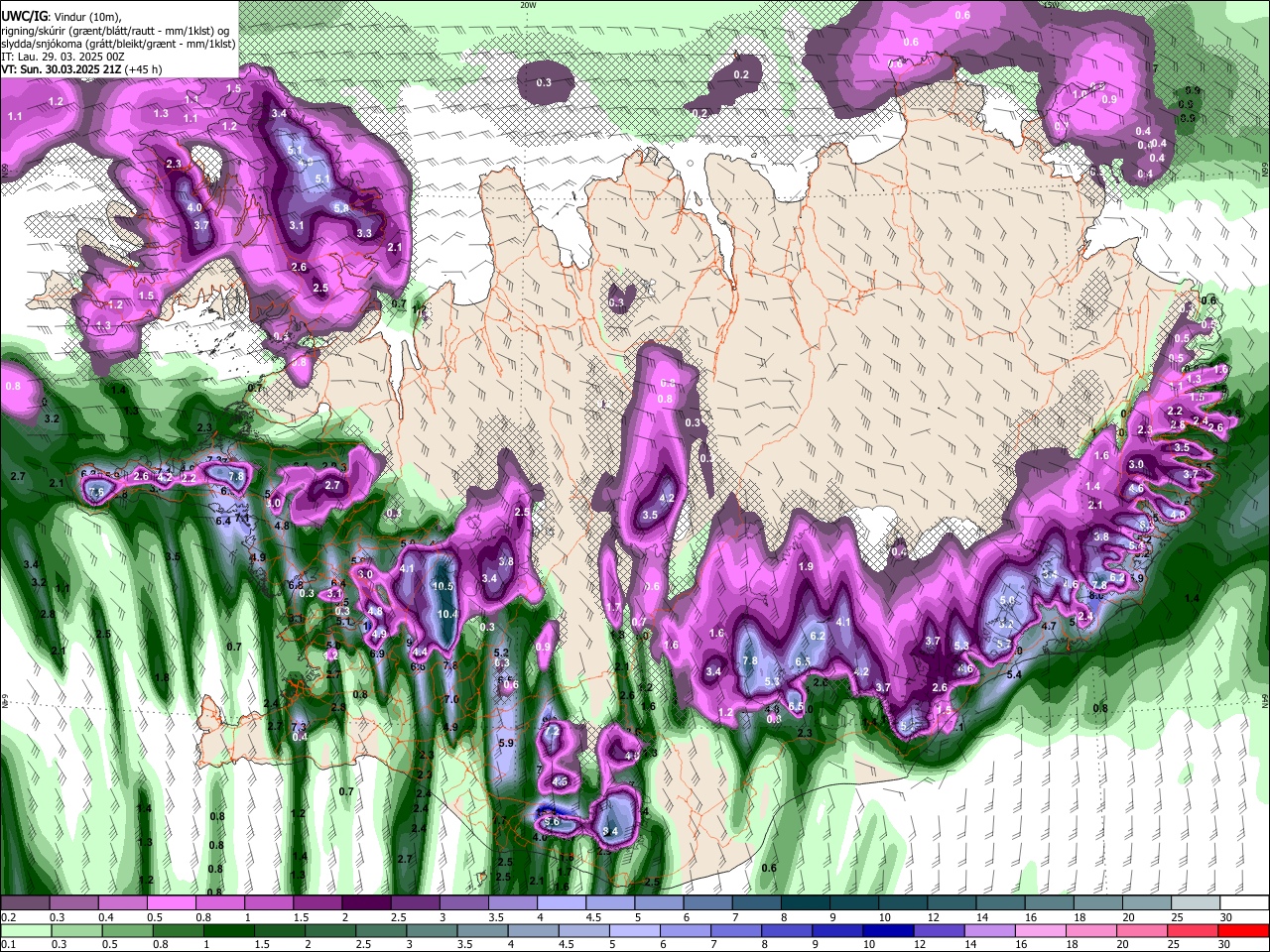Click the 'IT: Lau. 29. 03. 2025 00Z' line
The width and height of the screenshot is (1270, 952).
[63, 57]
